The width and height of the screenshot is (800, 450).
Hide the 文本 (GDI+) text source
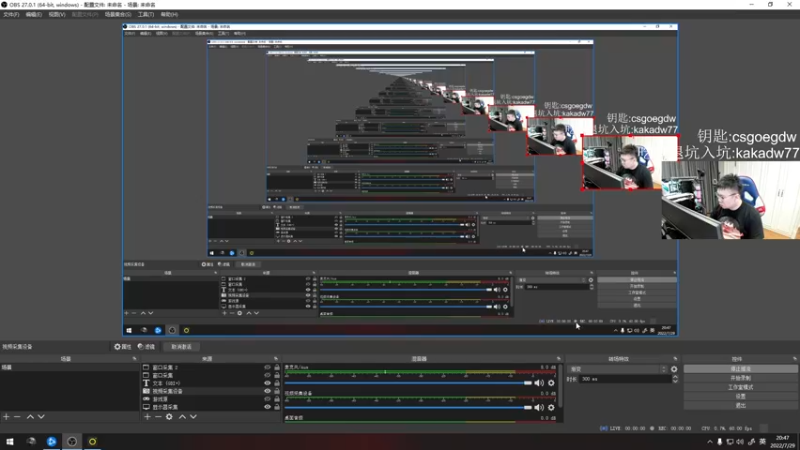tap(267, 383)
